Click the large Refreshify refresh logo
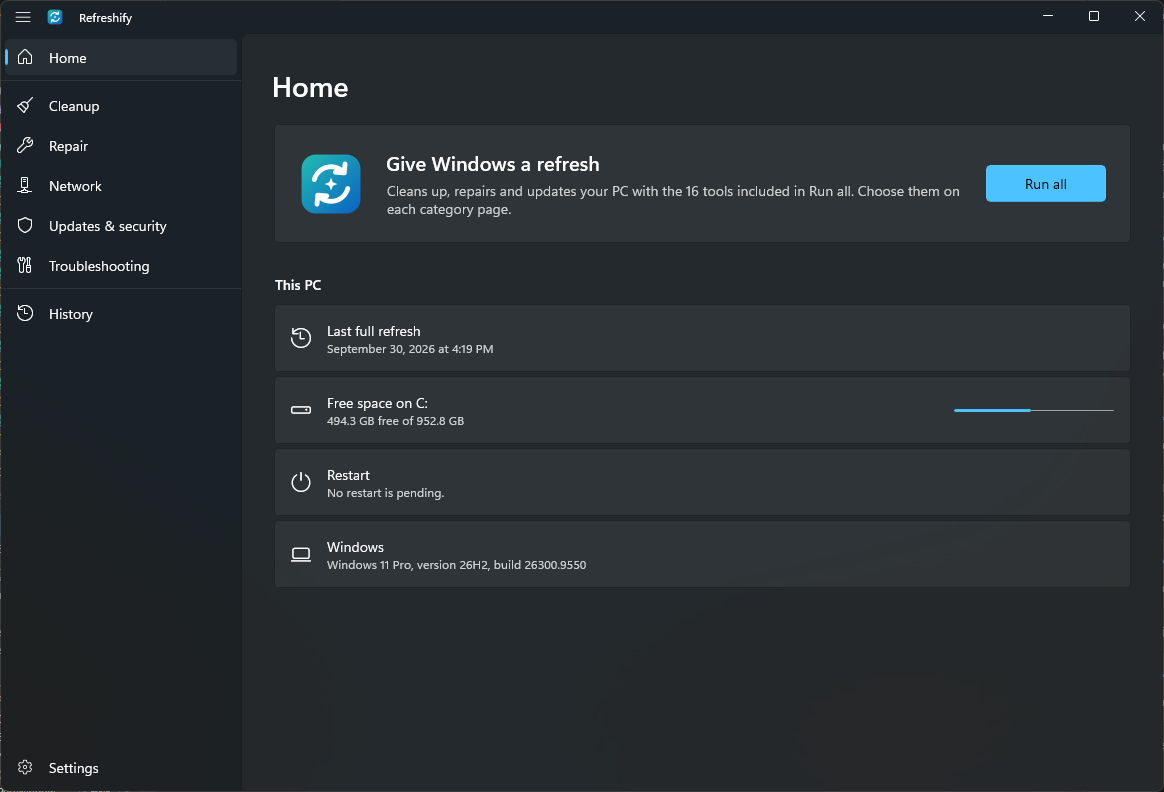This screenshot has height=792, width=1164. click(x=331, y=184)
